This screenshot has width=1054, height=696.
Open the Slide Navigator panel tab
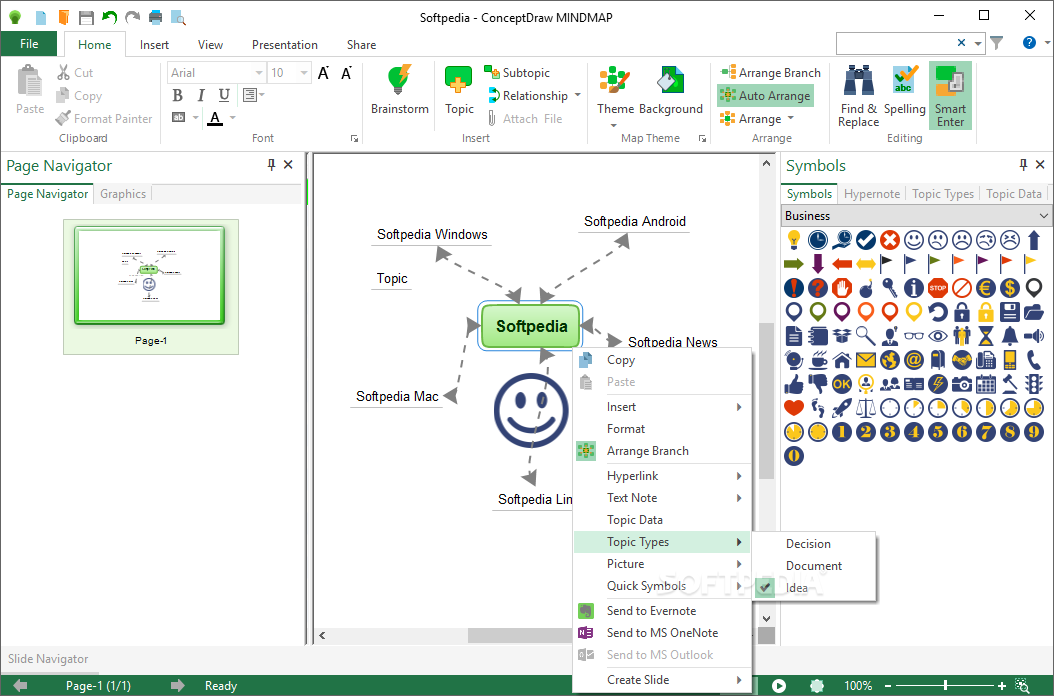click(48, 659)
